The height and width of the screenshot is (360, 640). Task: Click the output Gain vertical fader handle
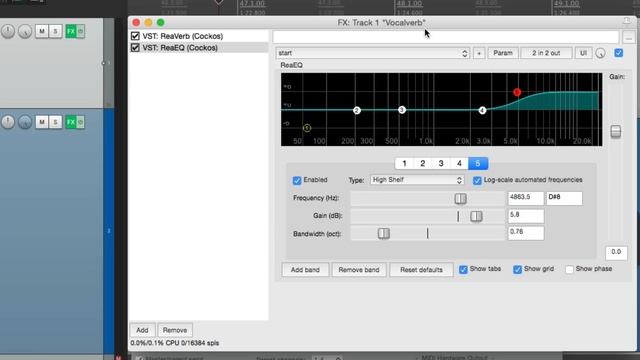click(x=616, y=131)
